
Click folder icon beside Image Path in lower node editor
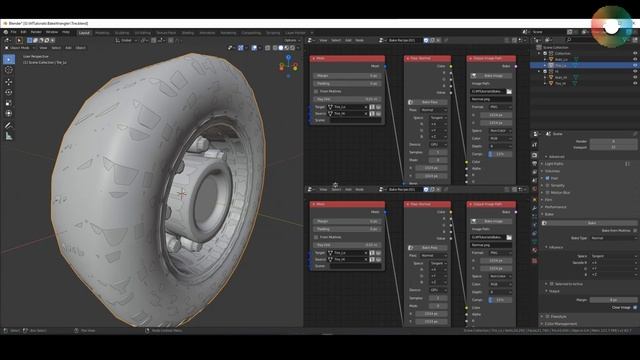pyautogui.click(x=509, y=237)
